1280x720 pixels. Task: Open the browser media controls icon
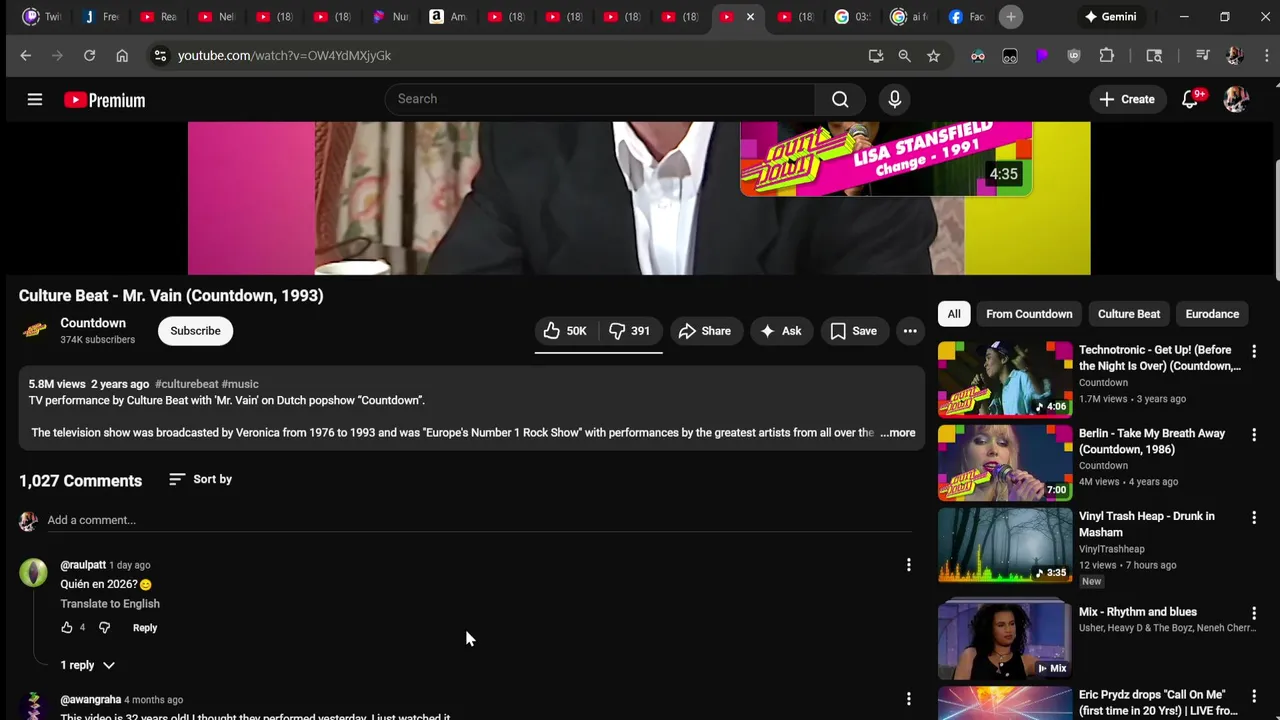point(1203,56)
